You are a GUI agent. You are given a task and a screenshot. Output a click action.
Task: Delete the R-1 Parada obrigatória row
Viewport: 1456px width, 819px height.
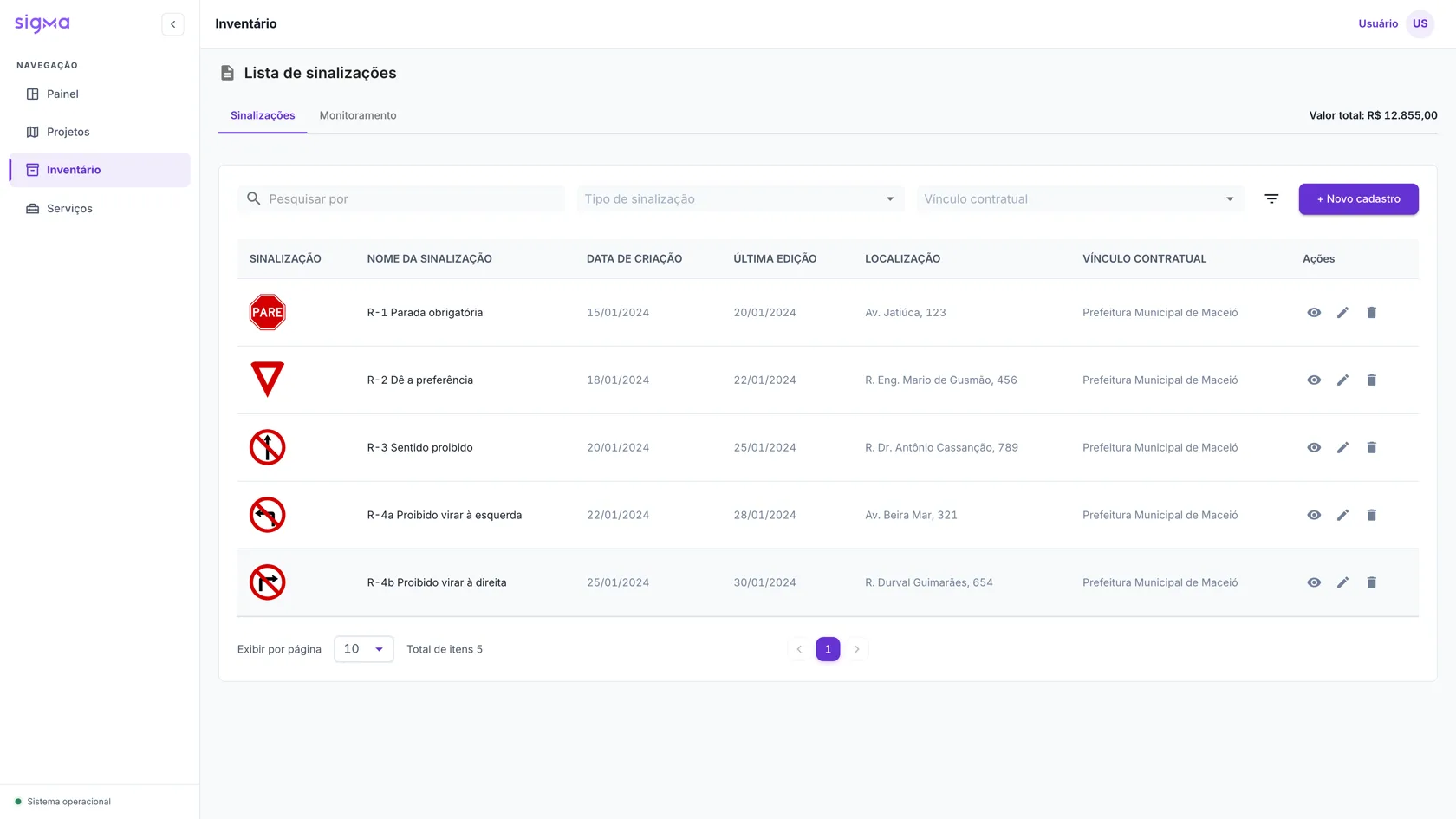(1372, 313)
